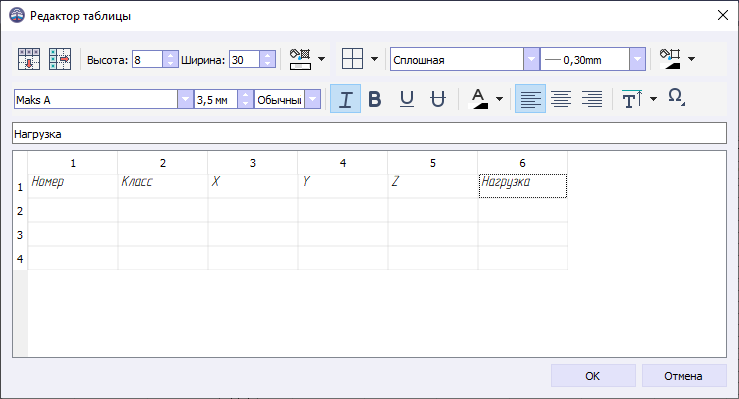Select column header 4
This screenshot has width=739, height=399.
click(x=343, y=163)
